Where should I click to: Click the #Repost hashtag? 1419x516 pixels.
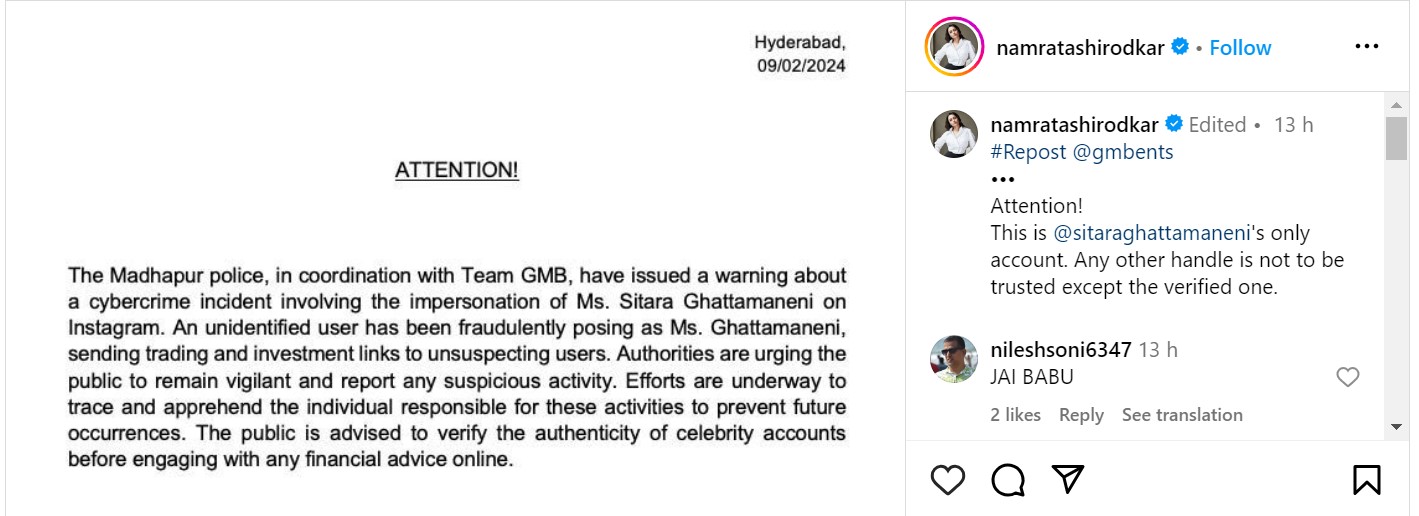point(1028,152)
